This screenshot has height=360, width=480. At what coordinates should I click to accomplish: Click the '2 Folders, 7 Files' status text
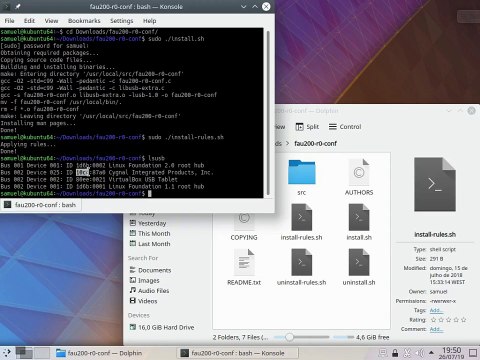[x=240, y=337]
